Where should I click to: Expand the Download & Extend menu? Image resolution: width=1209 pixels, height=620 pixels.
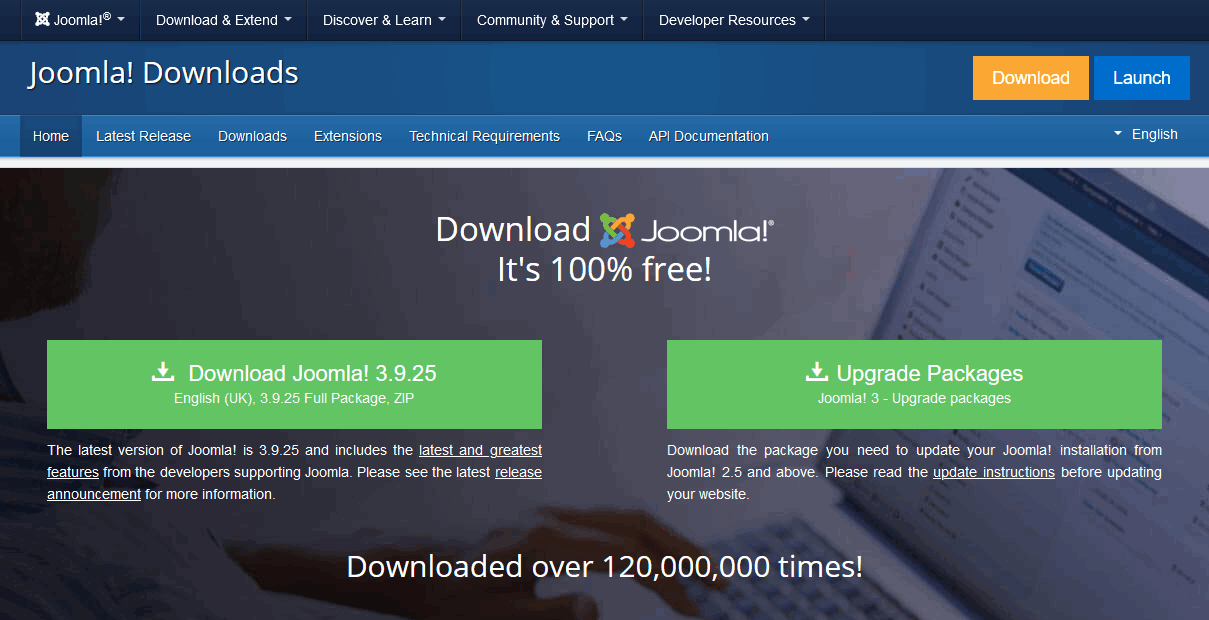(224, 20)
